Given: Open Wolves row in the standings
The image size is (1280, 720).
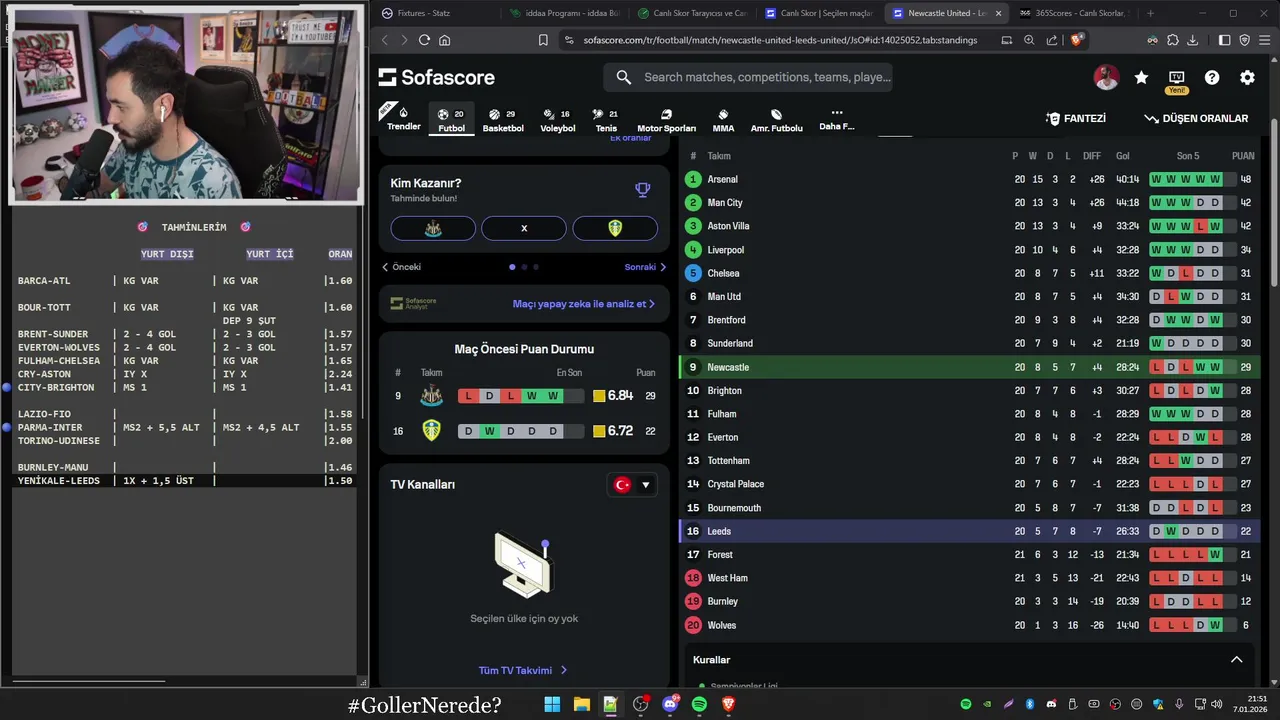Looking at the screenshot, I should click(969, 625).
